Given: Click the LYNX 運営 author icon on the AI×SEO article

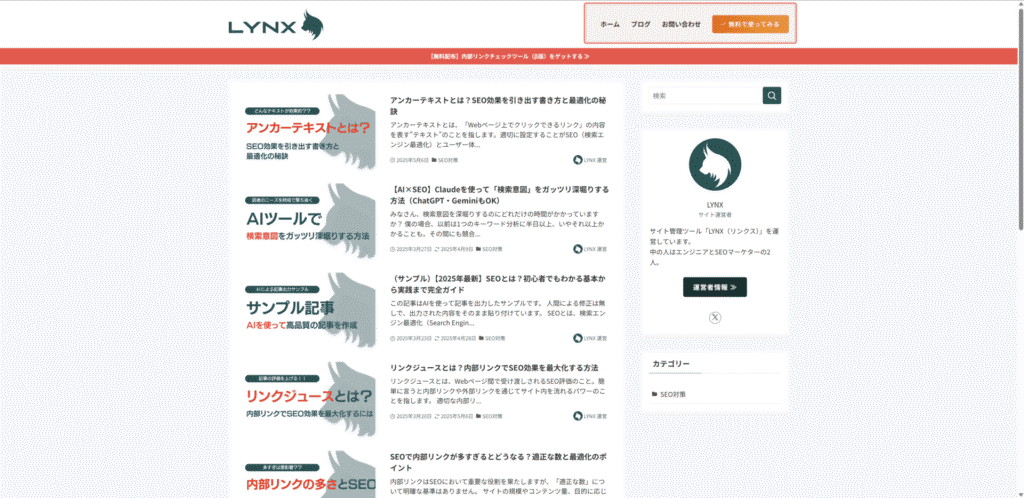Looking at the screenshot, I should click(578, 249).
